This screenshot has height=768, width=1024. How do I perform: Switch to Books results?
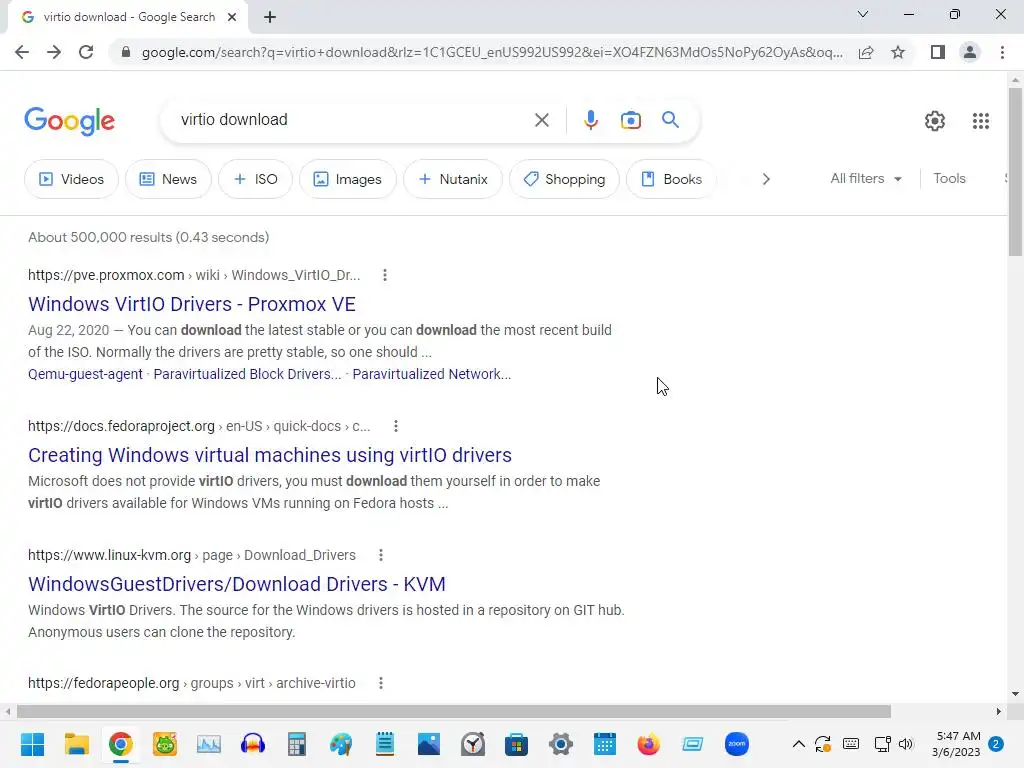[671, 179]
